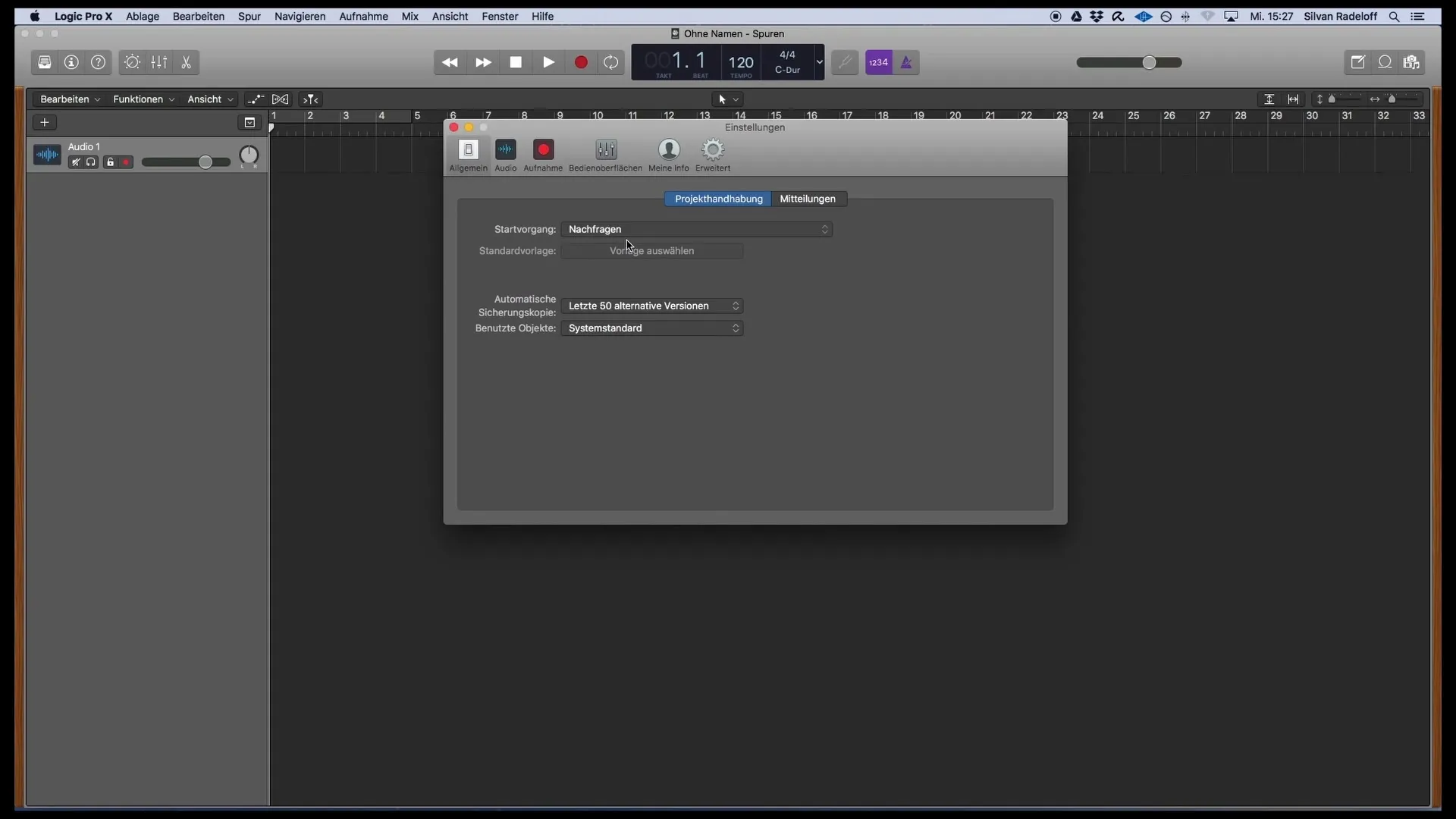The height and width of the screenshot is (819, 1456).
Task: Adjust the Audio 1 volume slider
Action: [x=205, y=162]
